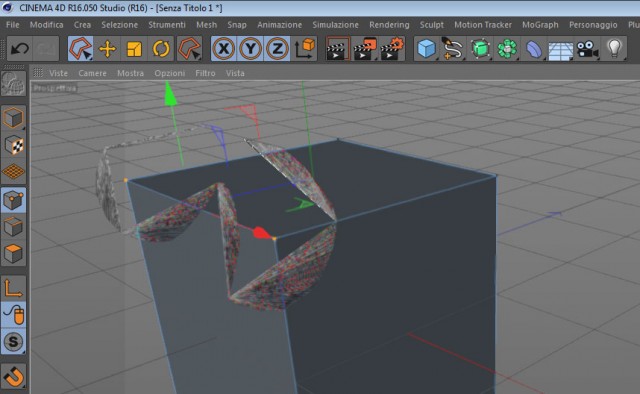
Task: Select the Live Selection tool
Action: (80, 49)
